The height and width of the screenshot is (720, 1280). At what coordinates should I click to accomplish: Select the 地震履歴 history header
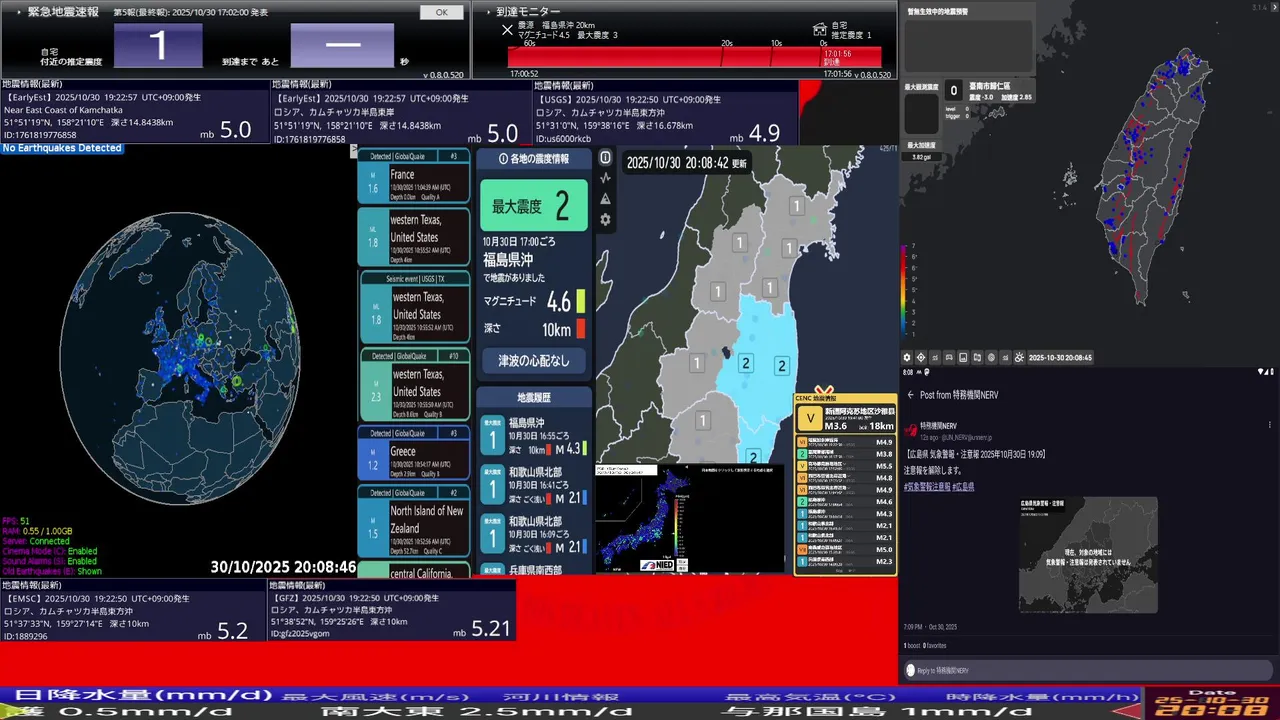(534, 397)
